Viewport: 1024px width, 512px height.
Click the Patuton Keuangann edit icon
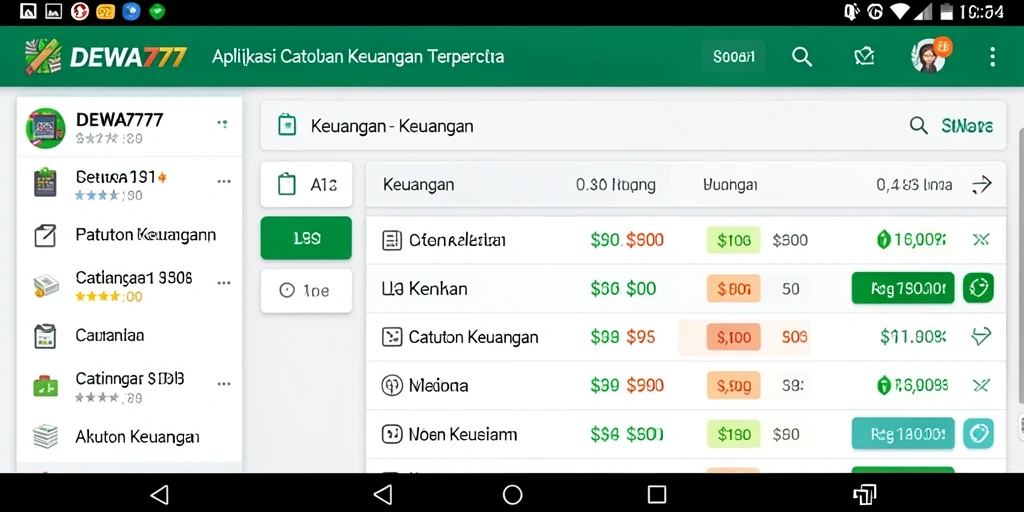pos(45,235)
